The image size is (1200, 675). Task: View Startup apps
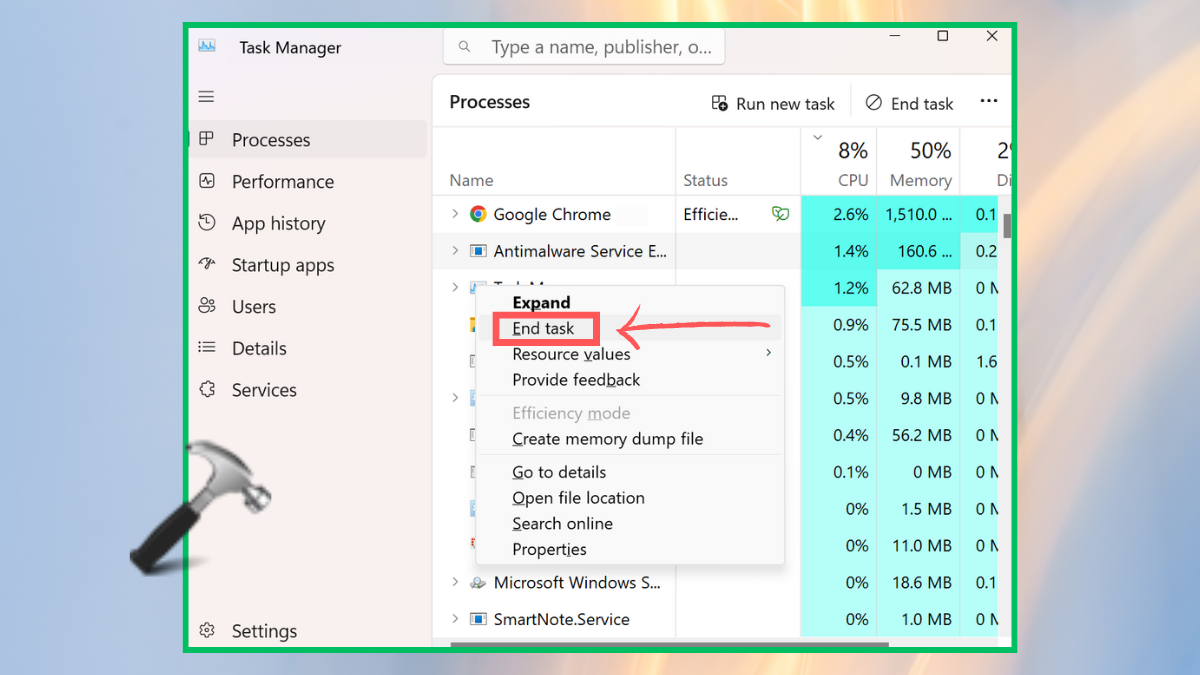[283, 265]
